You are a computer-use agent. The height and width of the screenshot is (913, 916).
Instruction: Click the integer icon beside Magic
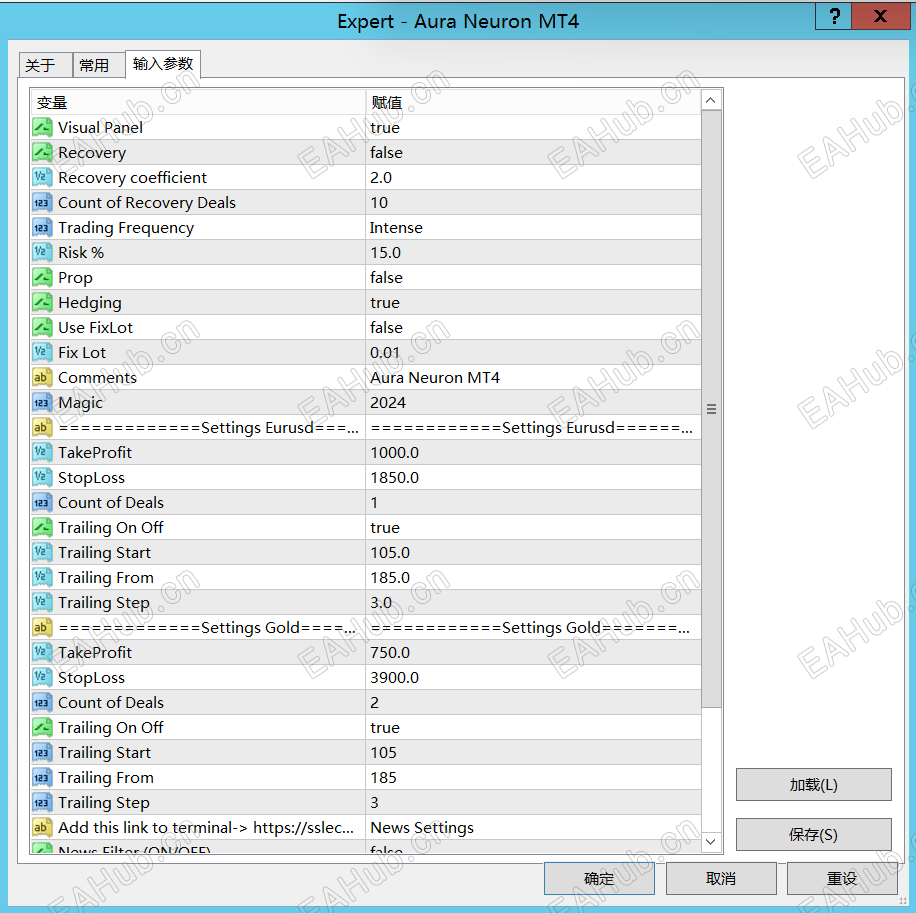[x=42, y=402]
